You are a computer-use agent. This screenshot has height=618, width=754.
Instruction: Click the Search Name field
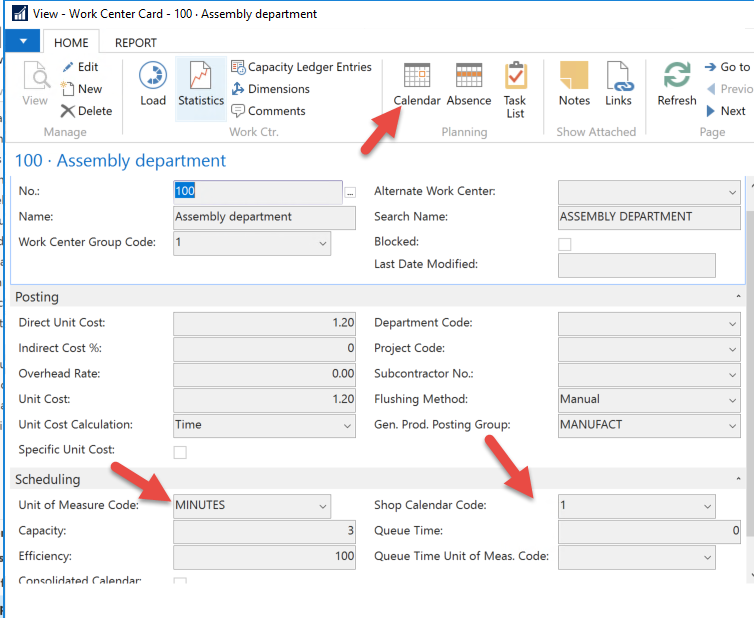(x=649, y=218)
